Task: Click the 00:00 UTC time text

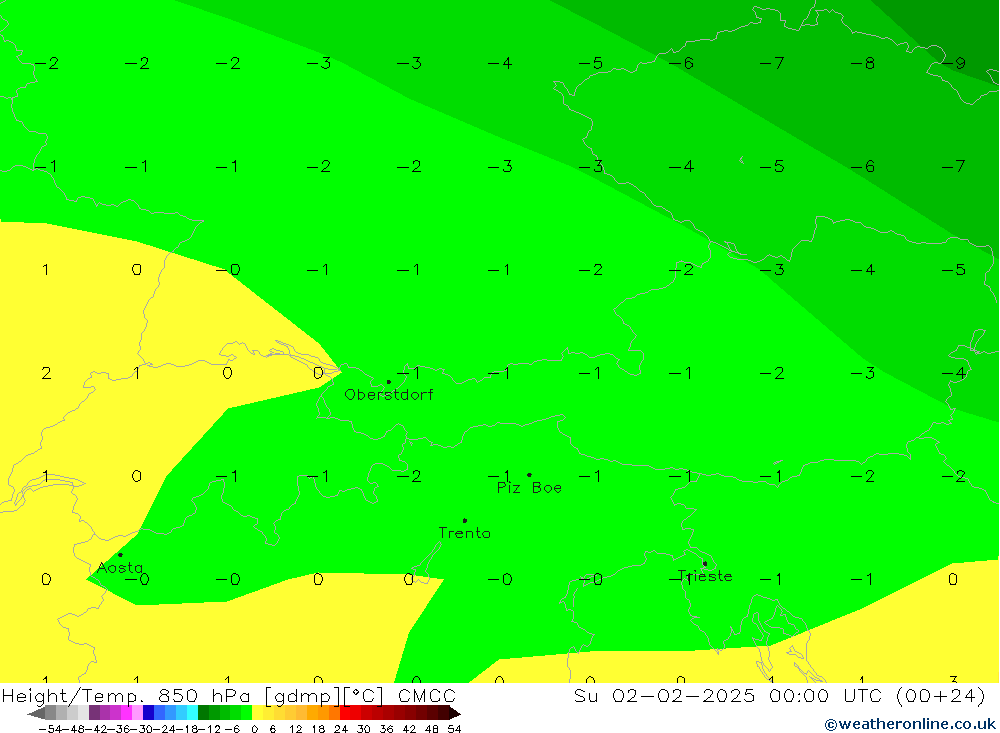Action: coord(825,695)
